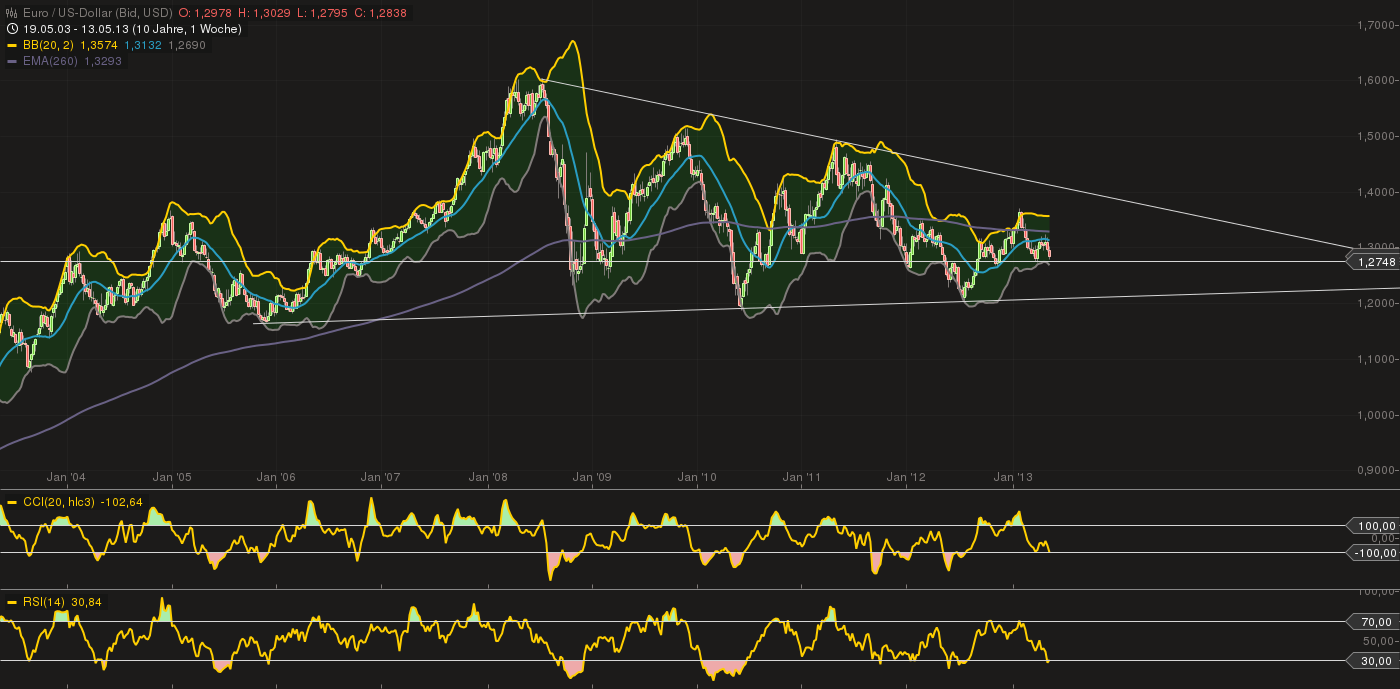Click the Jan '08 time axis label
1400x689 pixels.
pyautogui.click(x=487, y=479)
